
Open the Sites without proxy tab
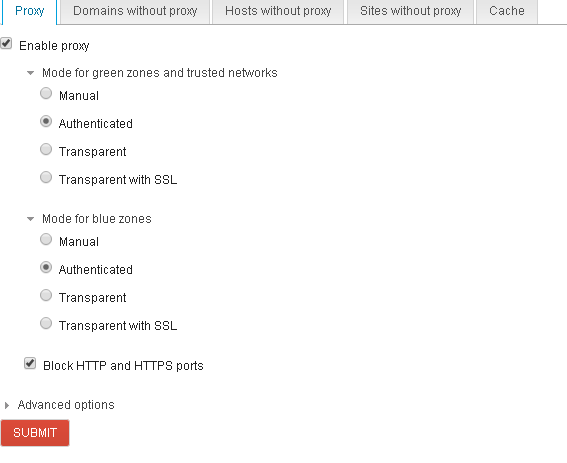coord(410,12)
